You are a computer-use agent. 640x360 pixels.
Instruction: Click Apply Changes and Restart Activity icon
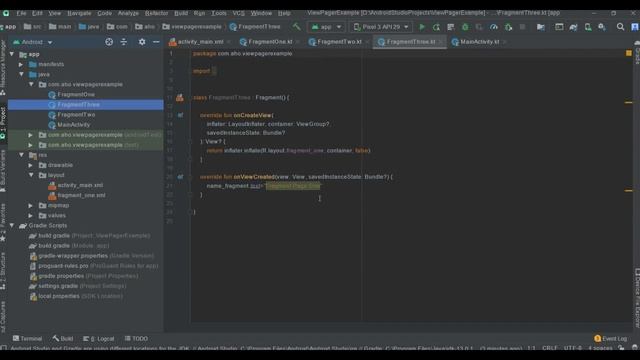coord(436,27)
